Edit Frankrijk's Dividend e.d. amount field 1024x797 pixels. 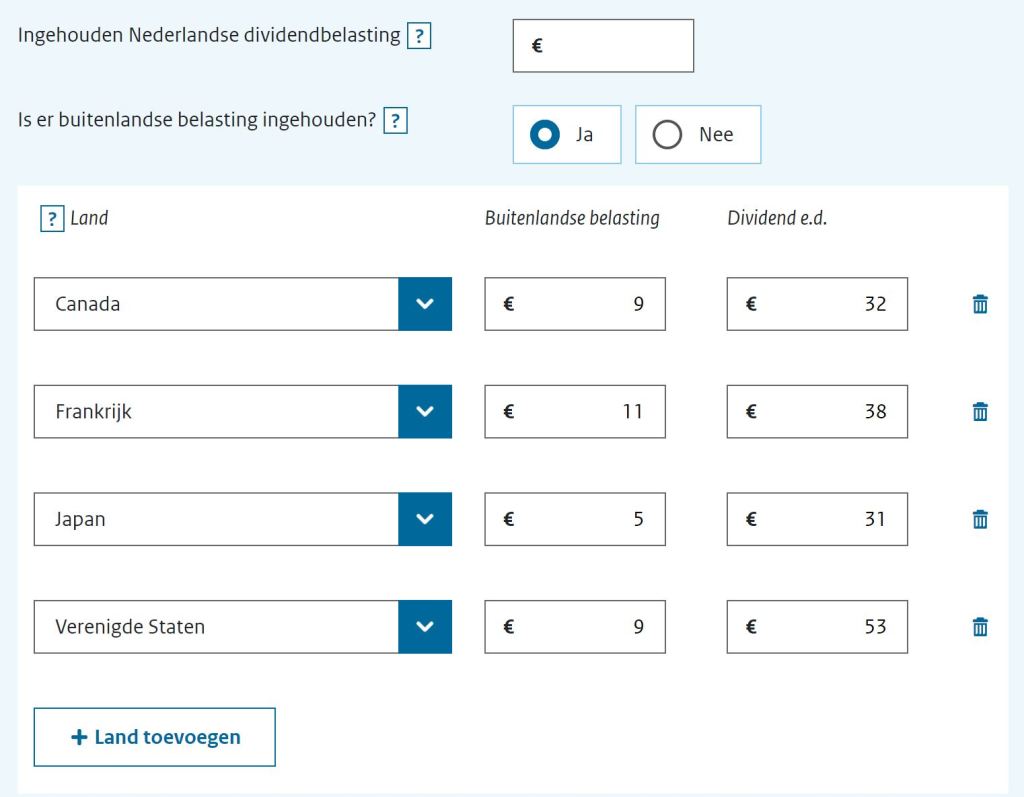[817, 411]
